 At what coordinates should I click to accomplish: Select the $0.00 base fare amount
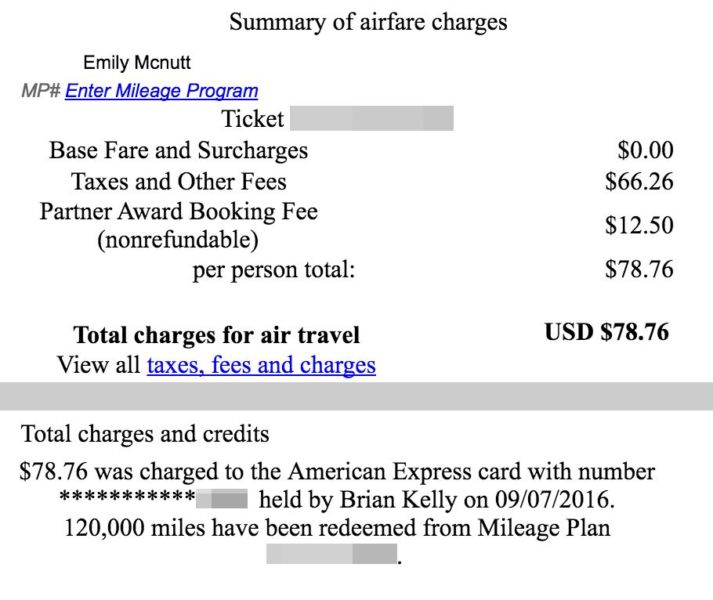pyautogui.click(x=645, y=150)
